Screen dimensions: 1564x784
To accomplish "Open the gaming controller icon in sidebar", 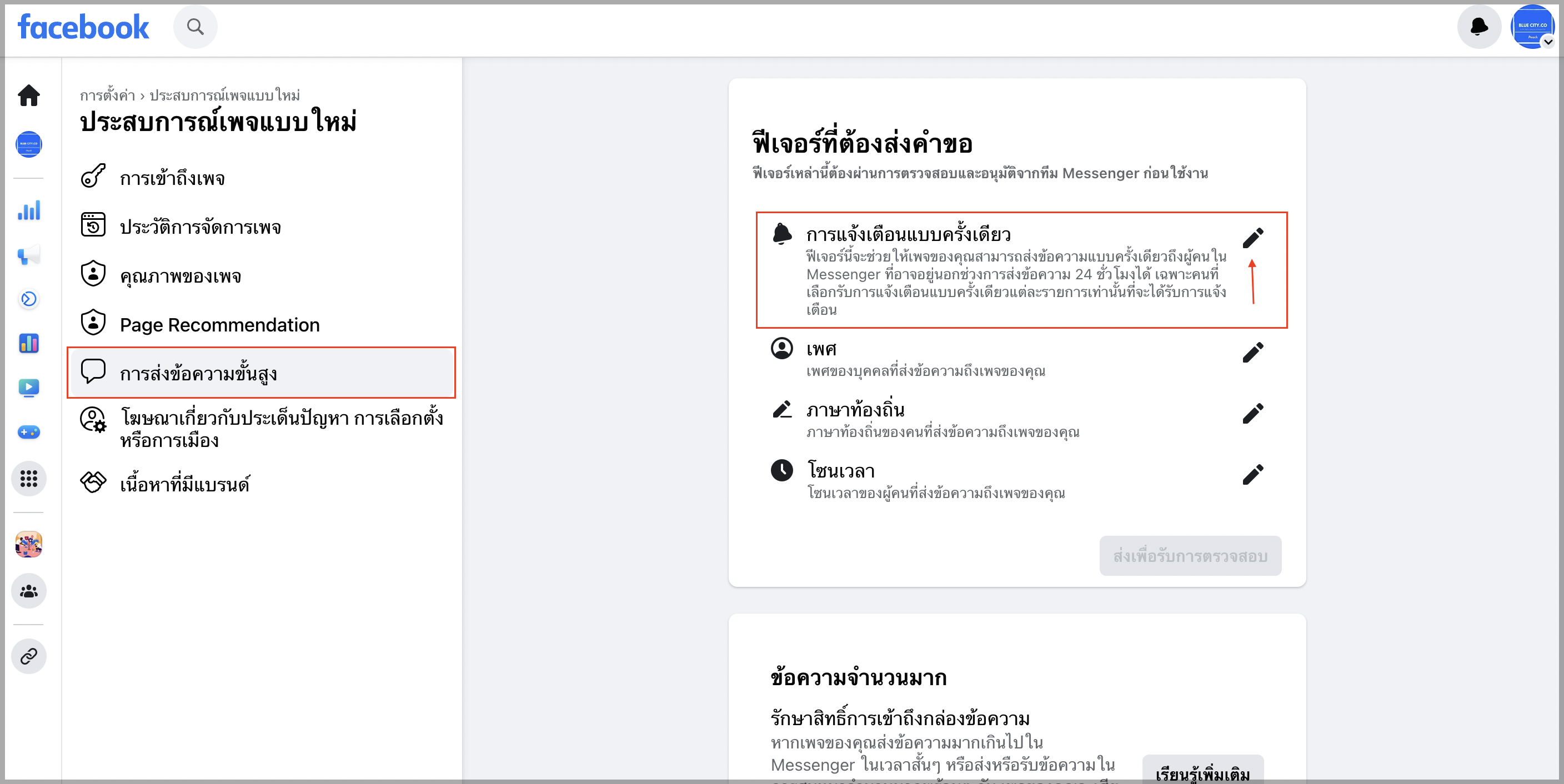I will pyautogui.click(x=28, y=432).
